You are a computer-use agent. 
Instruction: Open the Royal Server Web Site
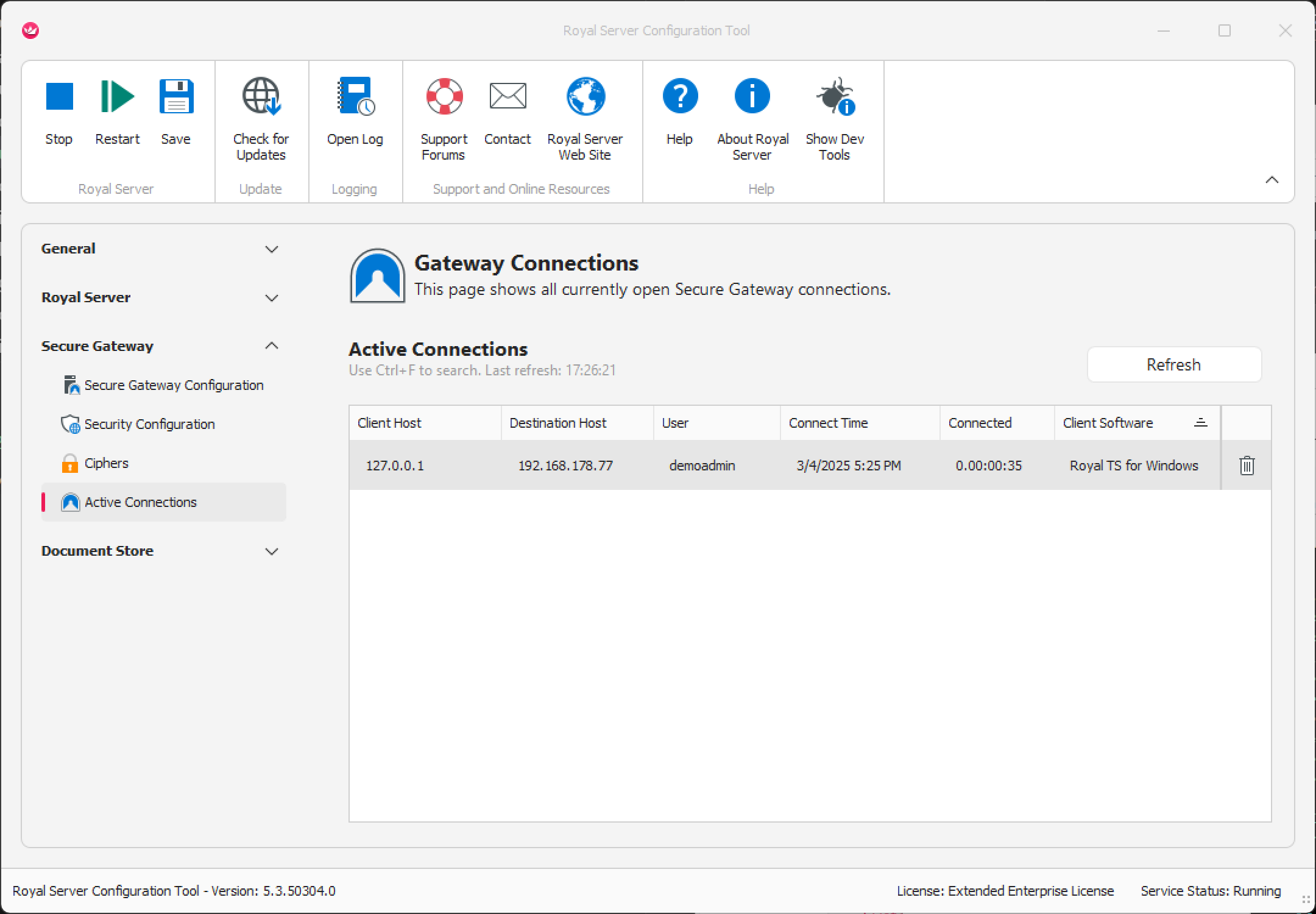[x=585, y=97]
